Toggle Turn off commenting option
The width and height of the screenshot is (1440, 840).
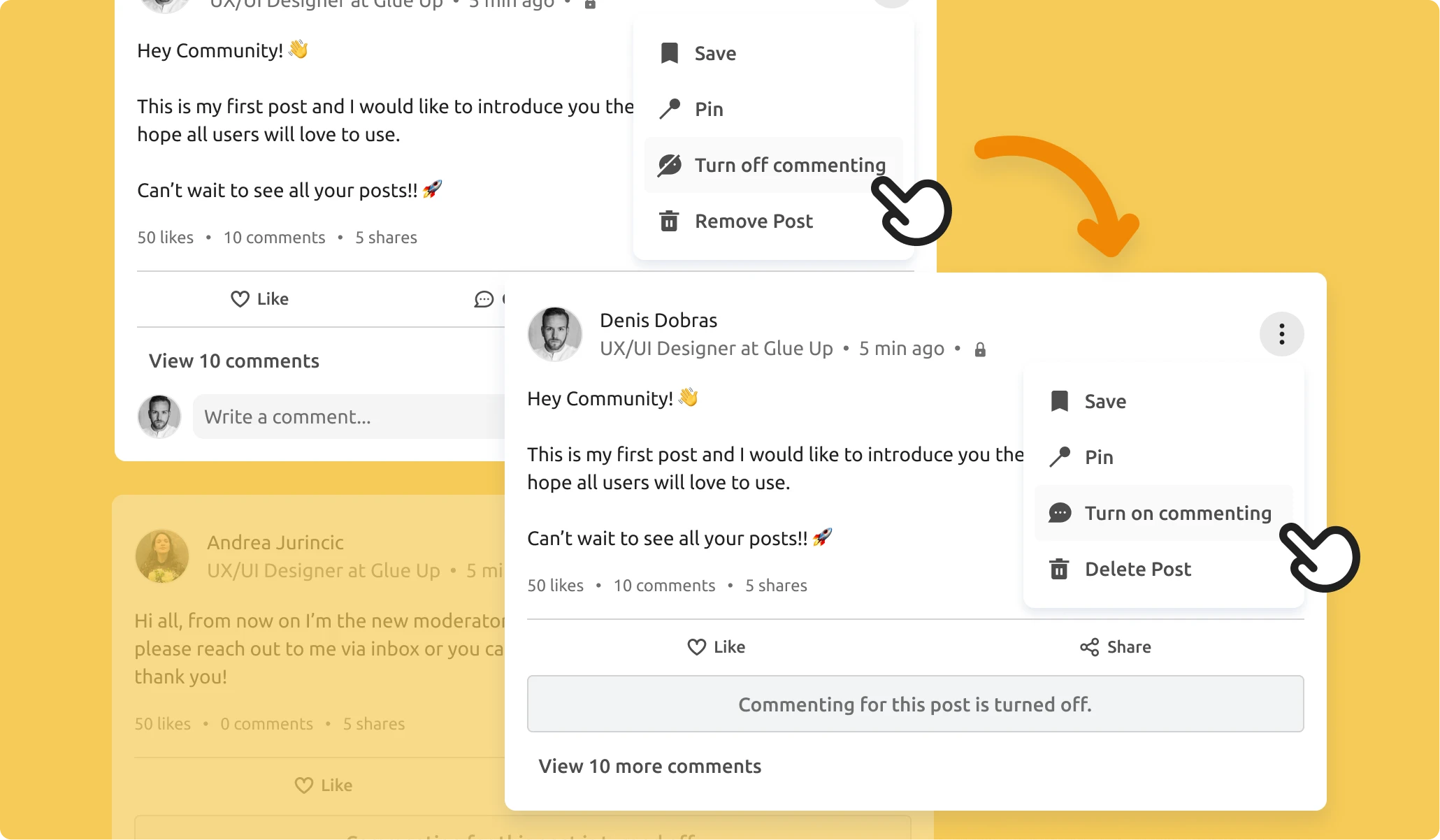coord(789,164)
